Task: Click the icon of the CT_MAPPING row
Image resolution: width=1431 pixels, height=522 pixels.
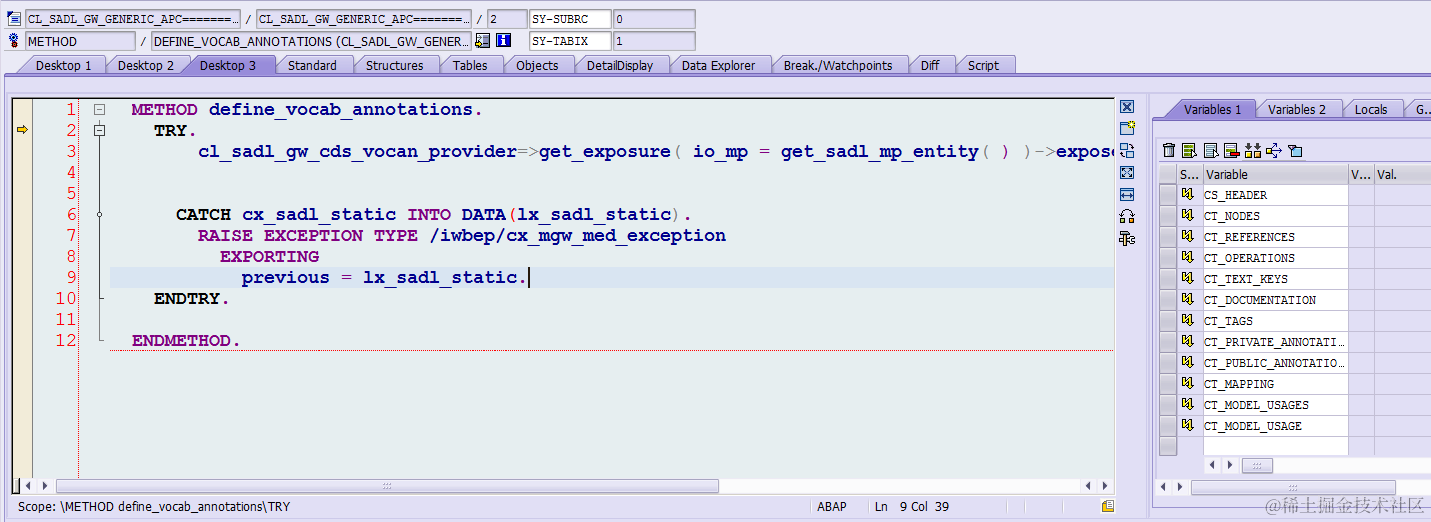Action: point(1189,384)
